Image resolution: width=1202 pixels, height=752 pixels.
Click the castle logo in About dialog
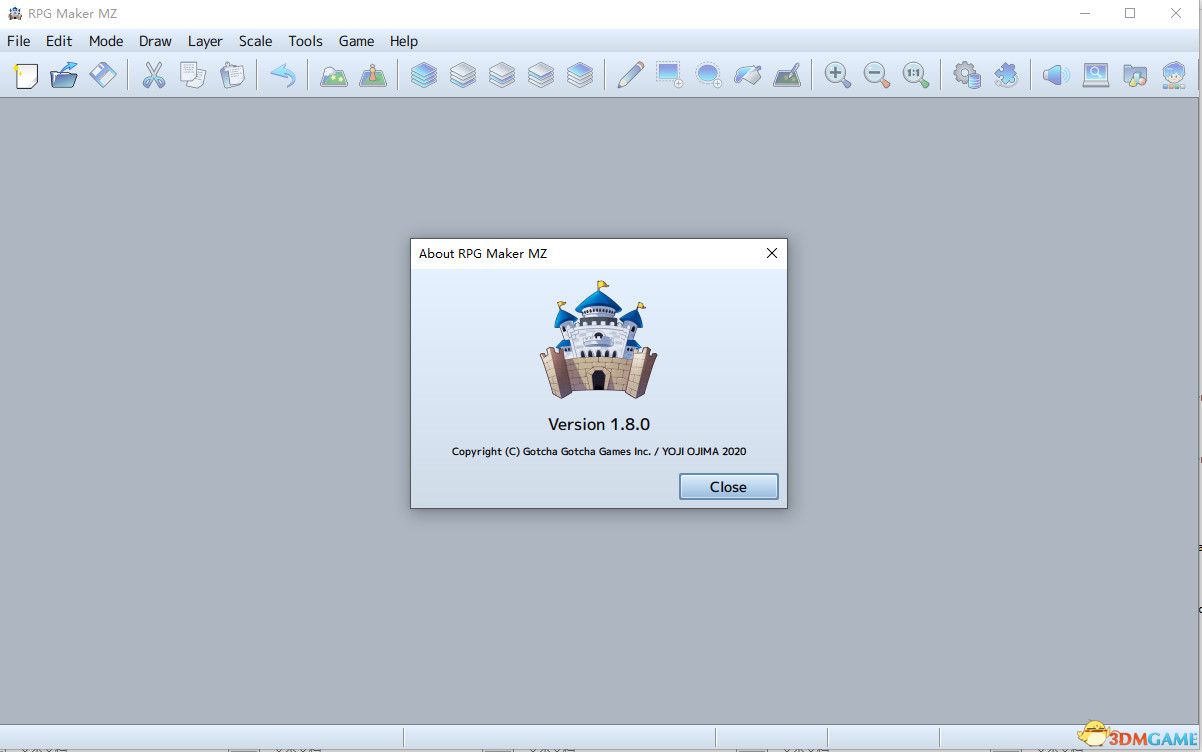click(599, 340)
